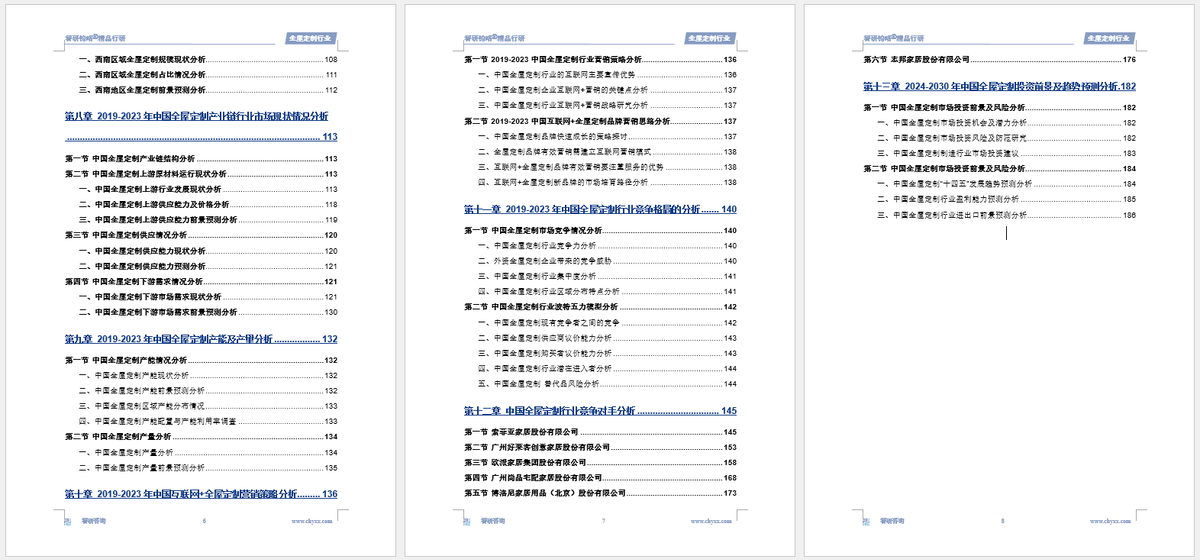Open chapter 9 heading 第九章 产能及产量分析
The width and height of the screenshot is (1200, 560).
tap(201, 339)
